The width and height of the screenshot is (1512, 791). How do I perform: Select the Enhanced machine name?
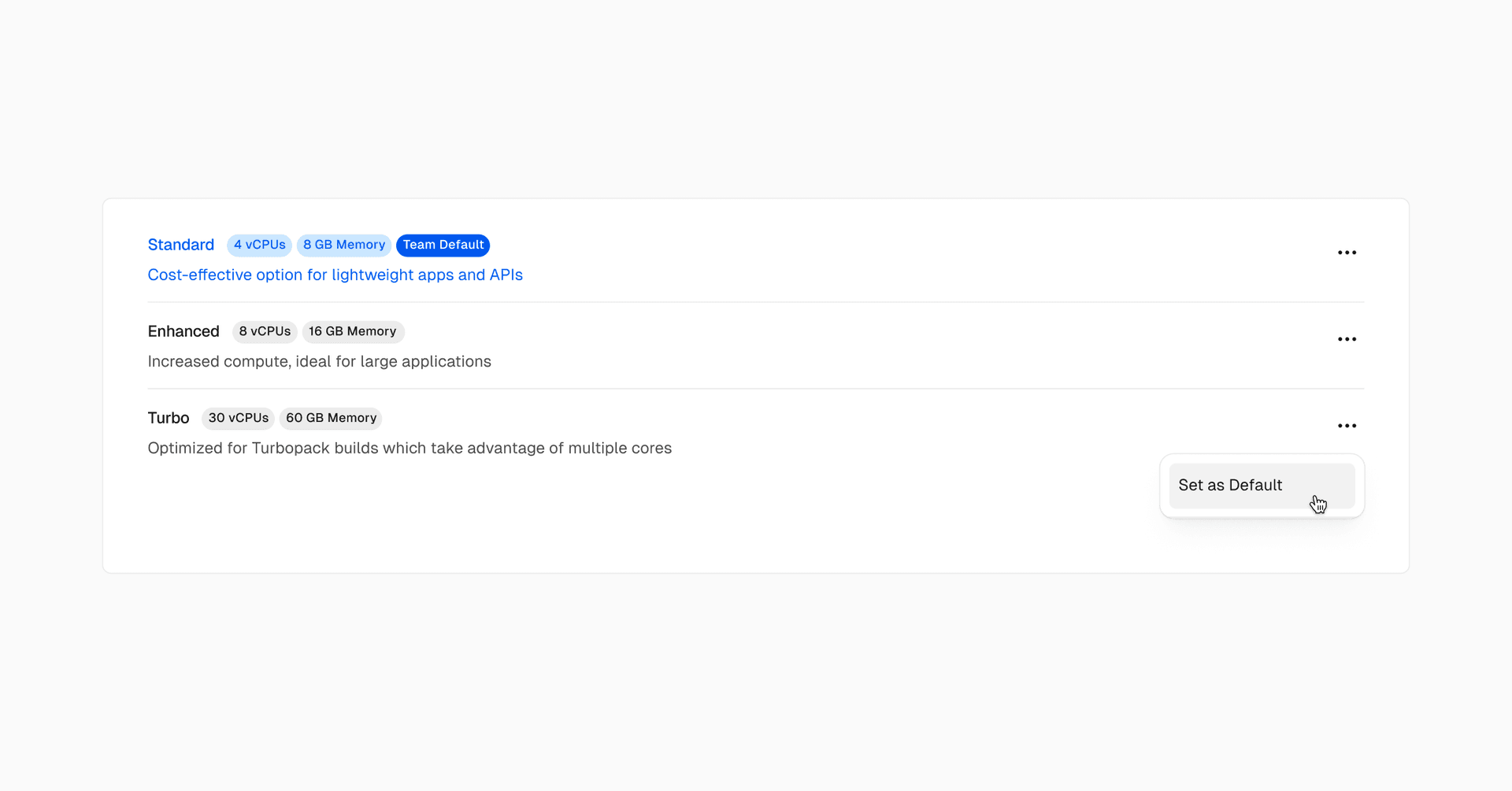(183, 331)
